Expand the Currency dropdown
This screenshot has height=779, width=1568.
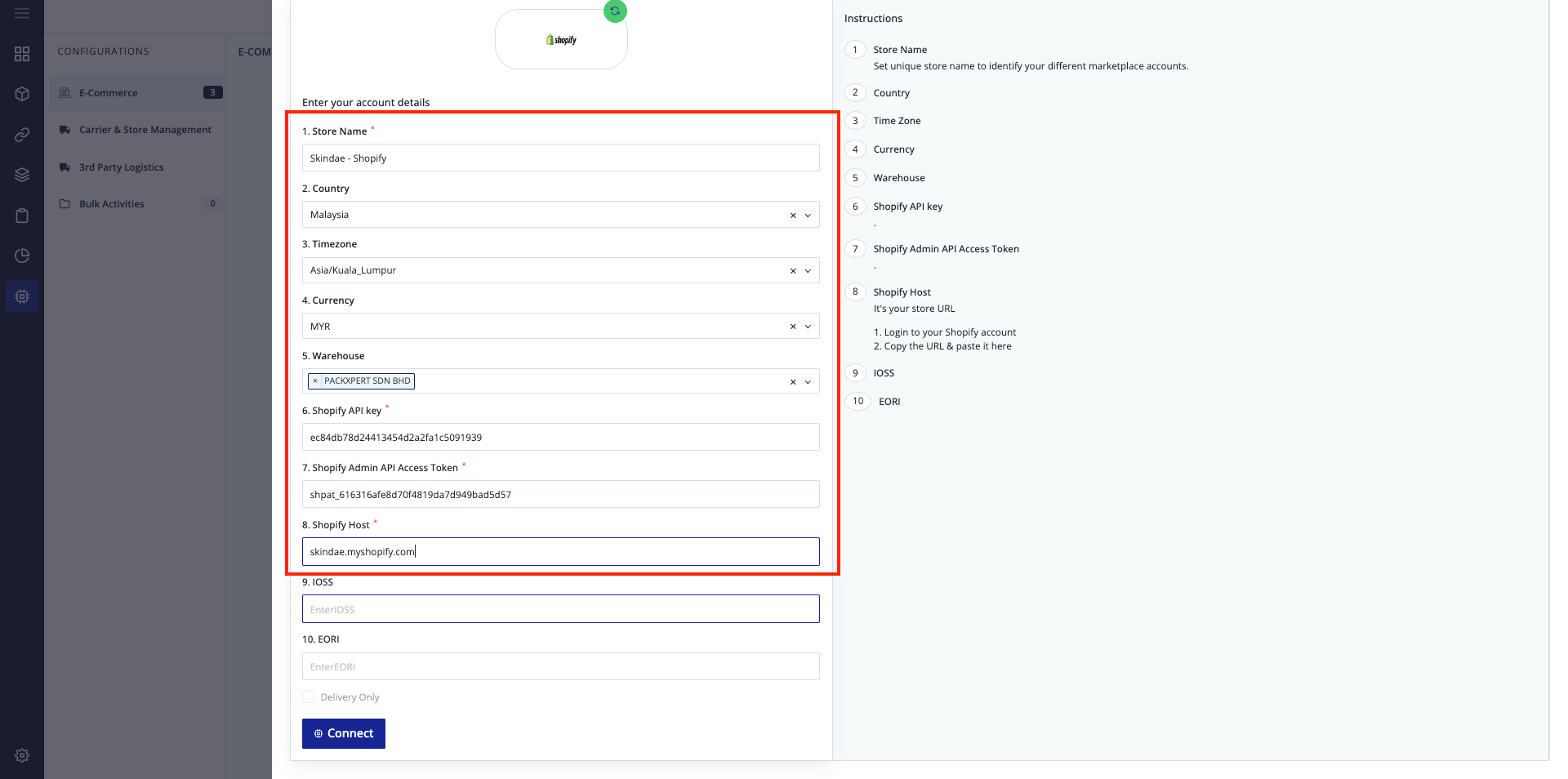pos(808,327)
